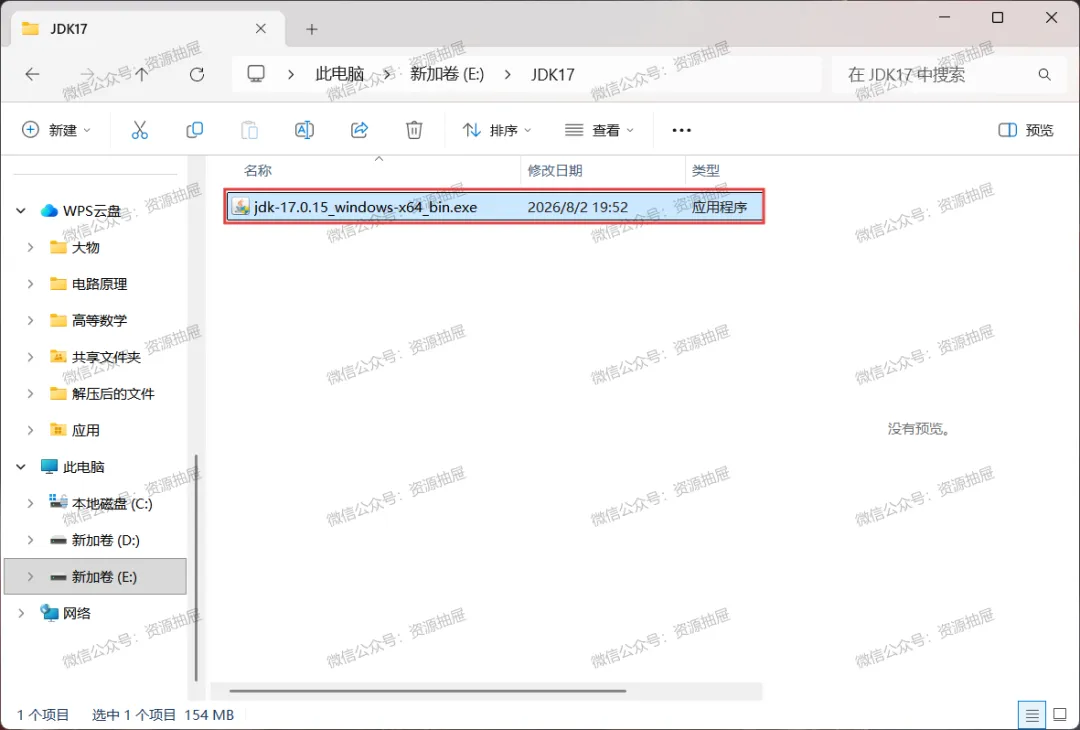Screen dimensions: 1080x730
Task: Click the 新加卷 (D:) drive icon
Action: pos(59,541)
